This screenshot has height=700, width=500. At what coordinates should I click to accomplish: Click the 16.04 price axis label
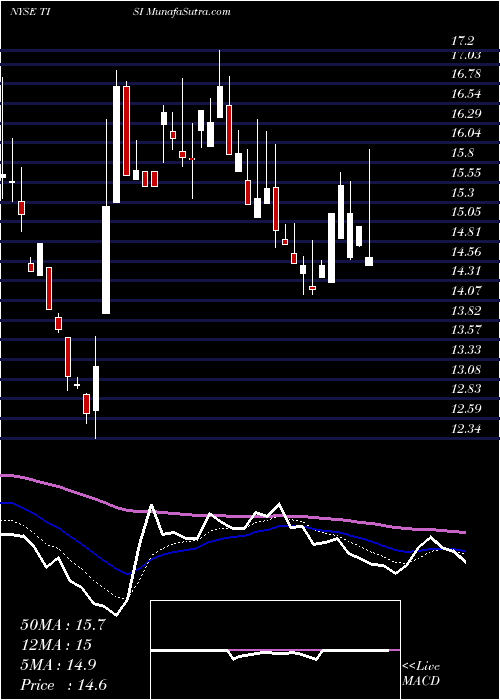466,133
